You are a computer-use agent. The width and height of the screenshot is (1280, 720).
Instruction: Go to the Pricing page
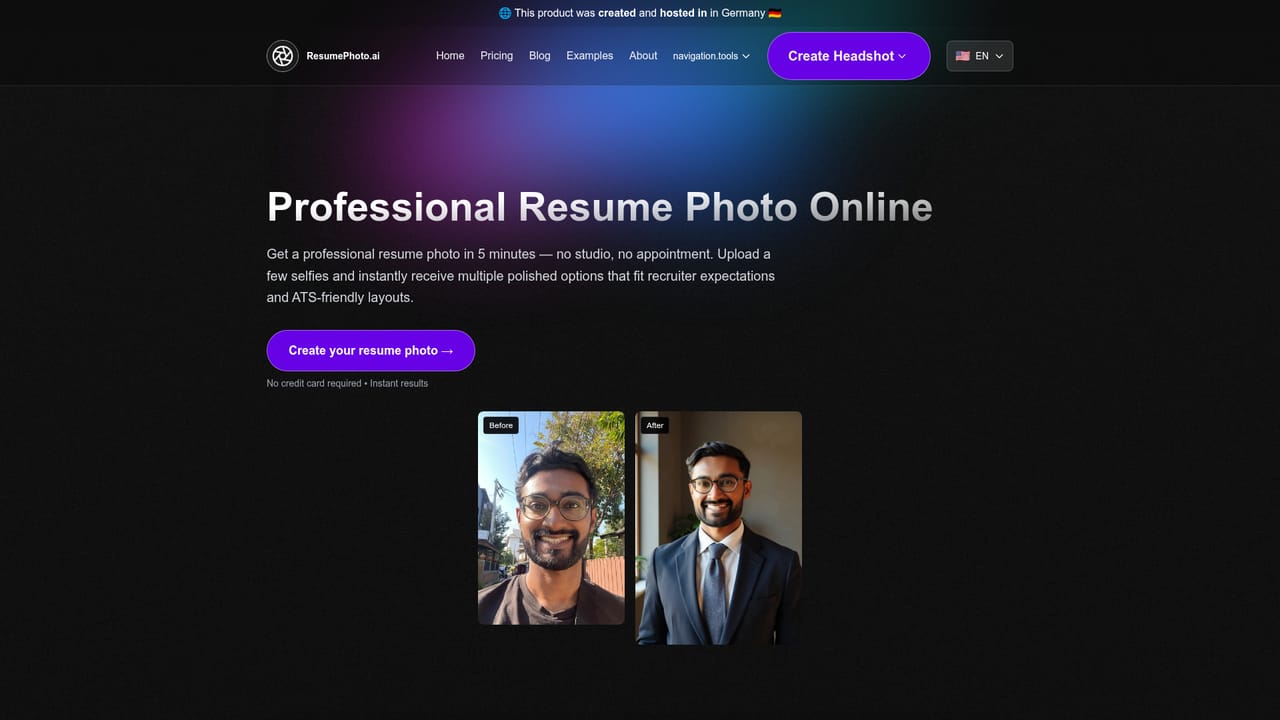496,56
